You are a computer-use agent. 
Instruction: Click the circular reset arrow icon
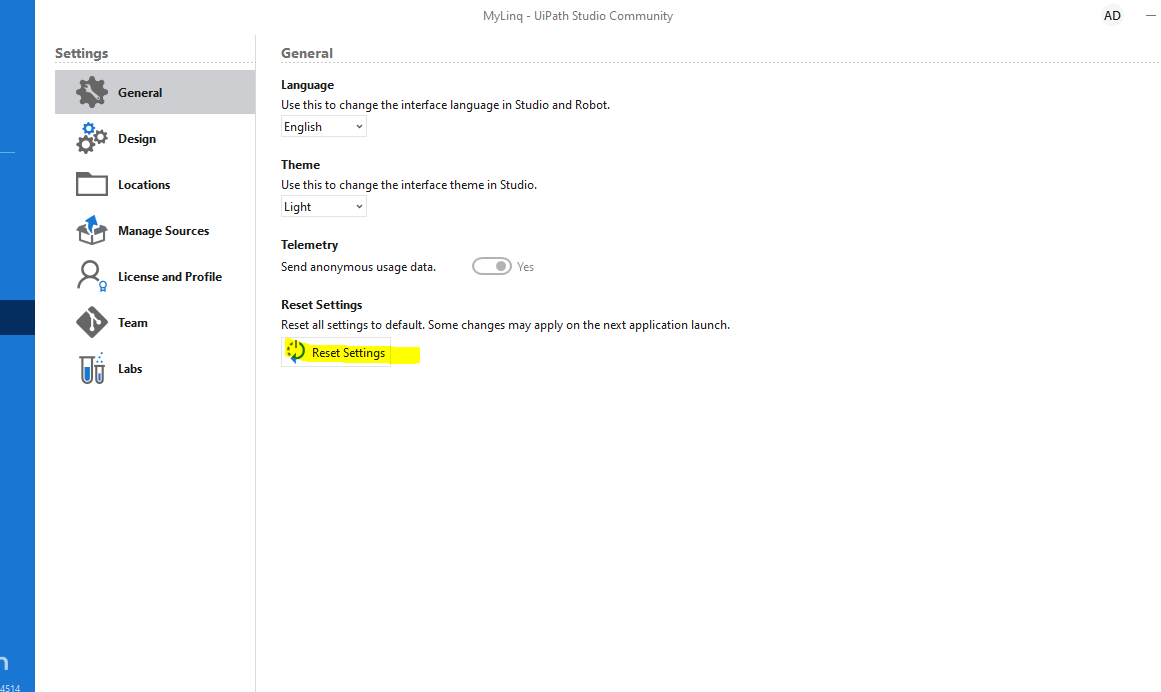click(x=295, y=352)
